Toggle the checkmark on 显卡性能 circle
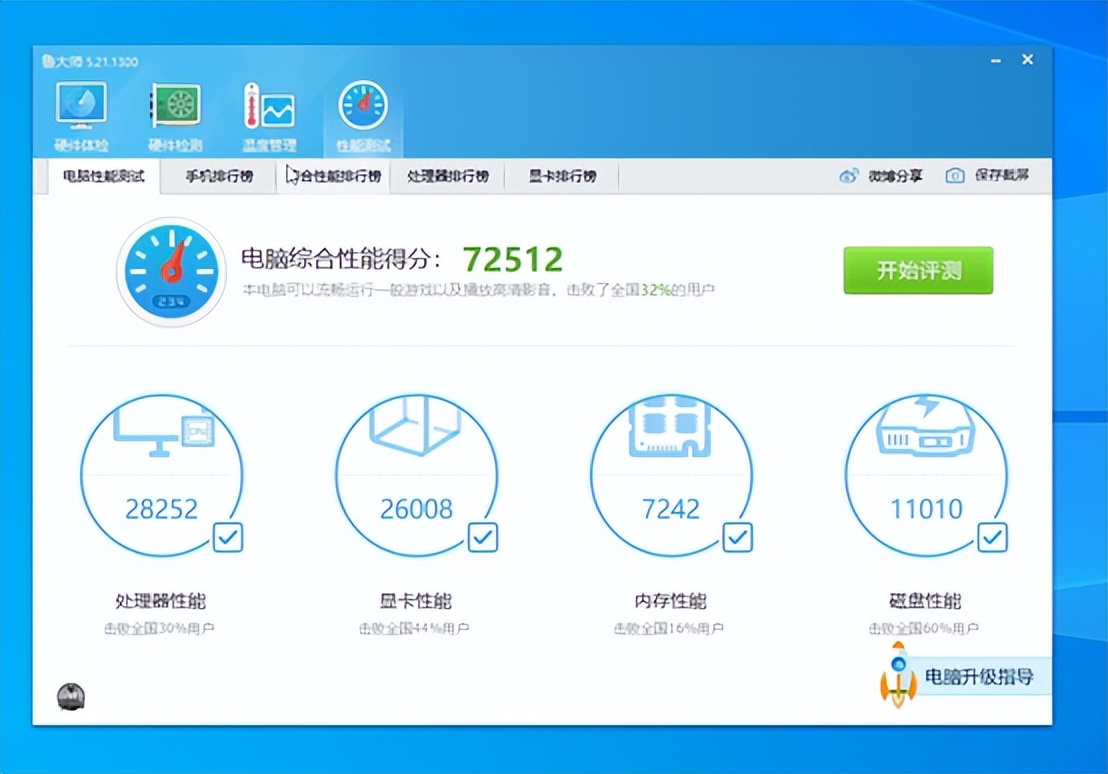Viewport: 1108px width, 774px height. (482, 537)
